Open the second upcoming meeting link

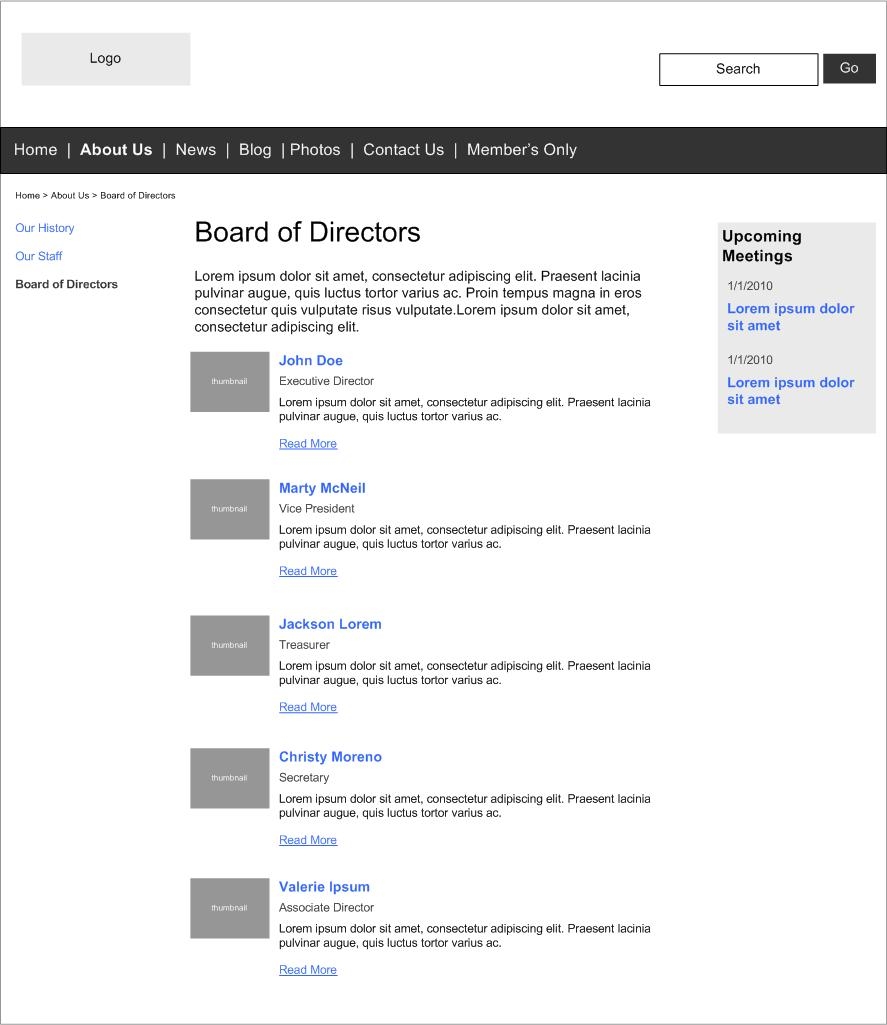790,391
